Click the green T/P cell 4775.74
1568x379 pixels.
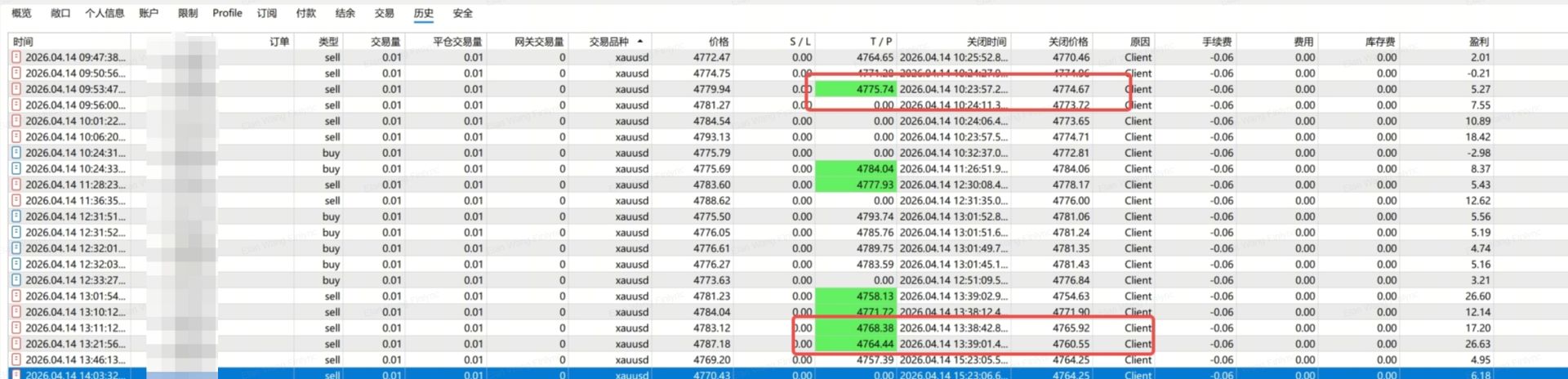coord(855,89)
